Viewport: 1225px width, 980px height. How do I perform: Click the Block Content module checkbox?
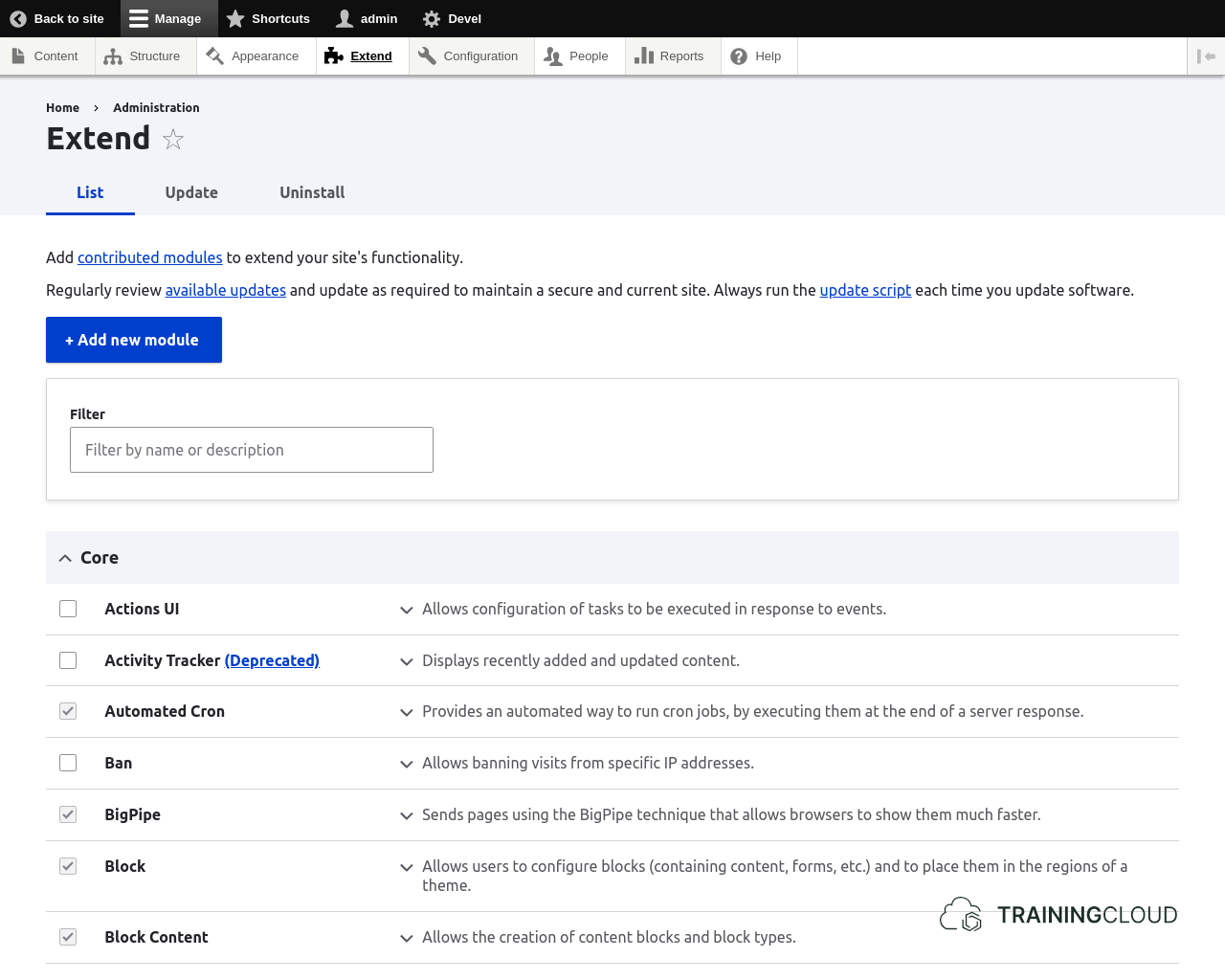(68, 937)
